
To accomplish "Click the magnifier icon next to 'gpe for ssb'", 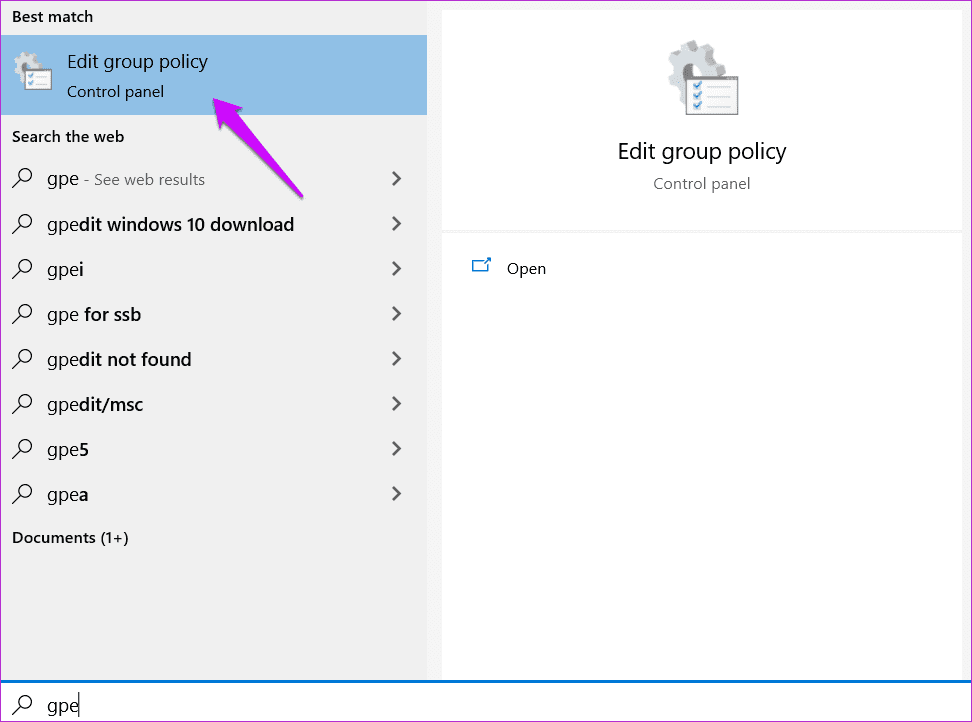I will (22, 314).
